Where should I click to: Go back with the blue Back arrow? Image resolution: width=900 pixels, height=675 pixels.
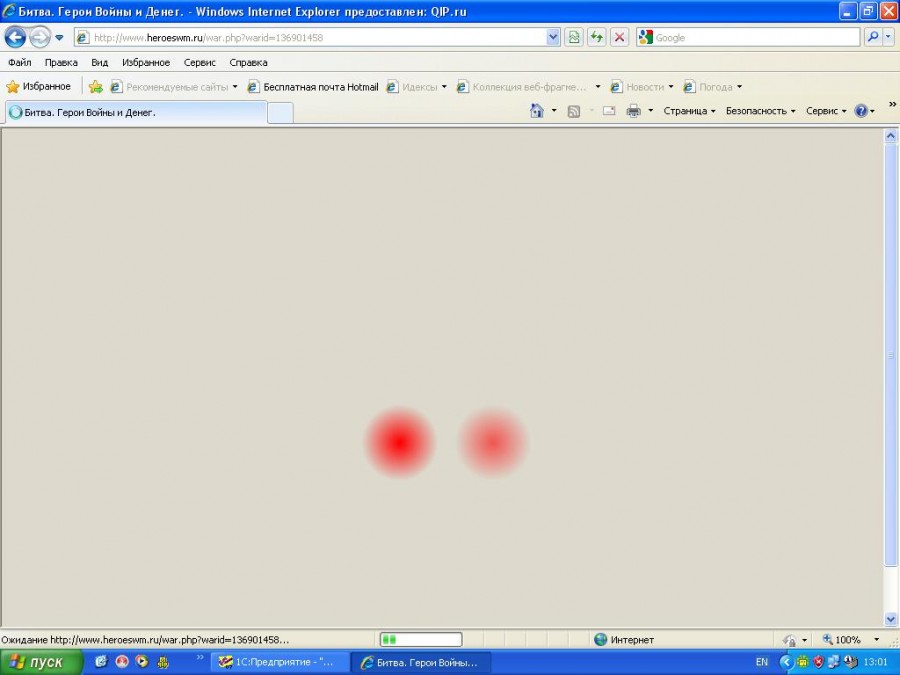[15, 38]
